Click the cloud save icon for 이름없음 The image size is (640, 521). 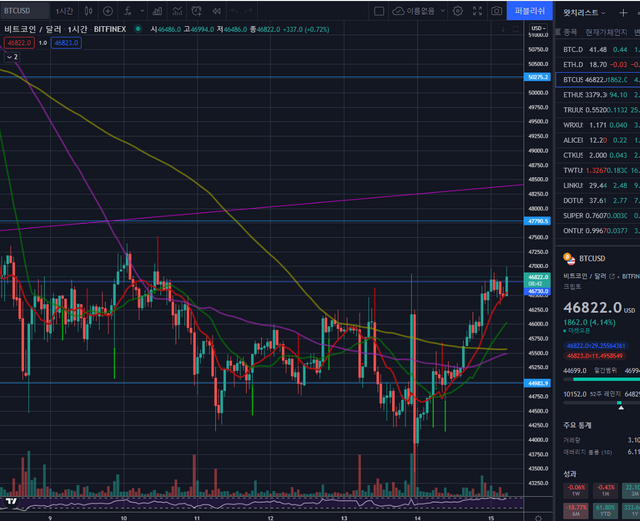[x=398, y=11]
